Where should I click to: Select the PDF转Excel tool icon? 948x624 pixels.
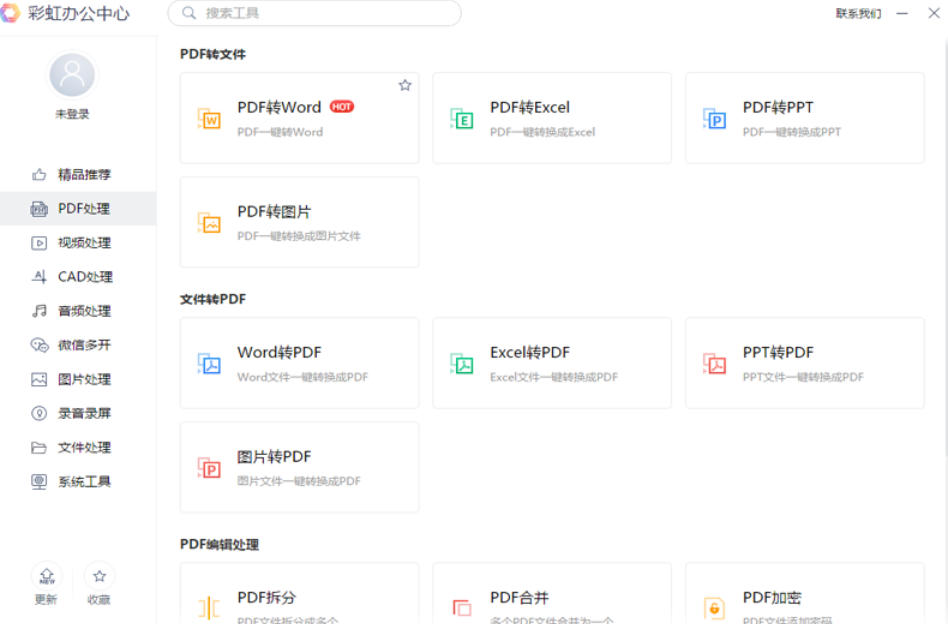[x=466, y=117]
